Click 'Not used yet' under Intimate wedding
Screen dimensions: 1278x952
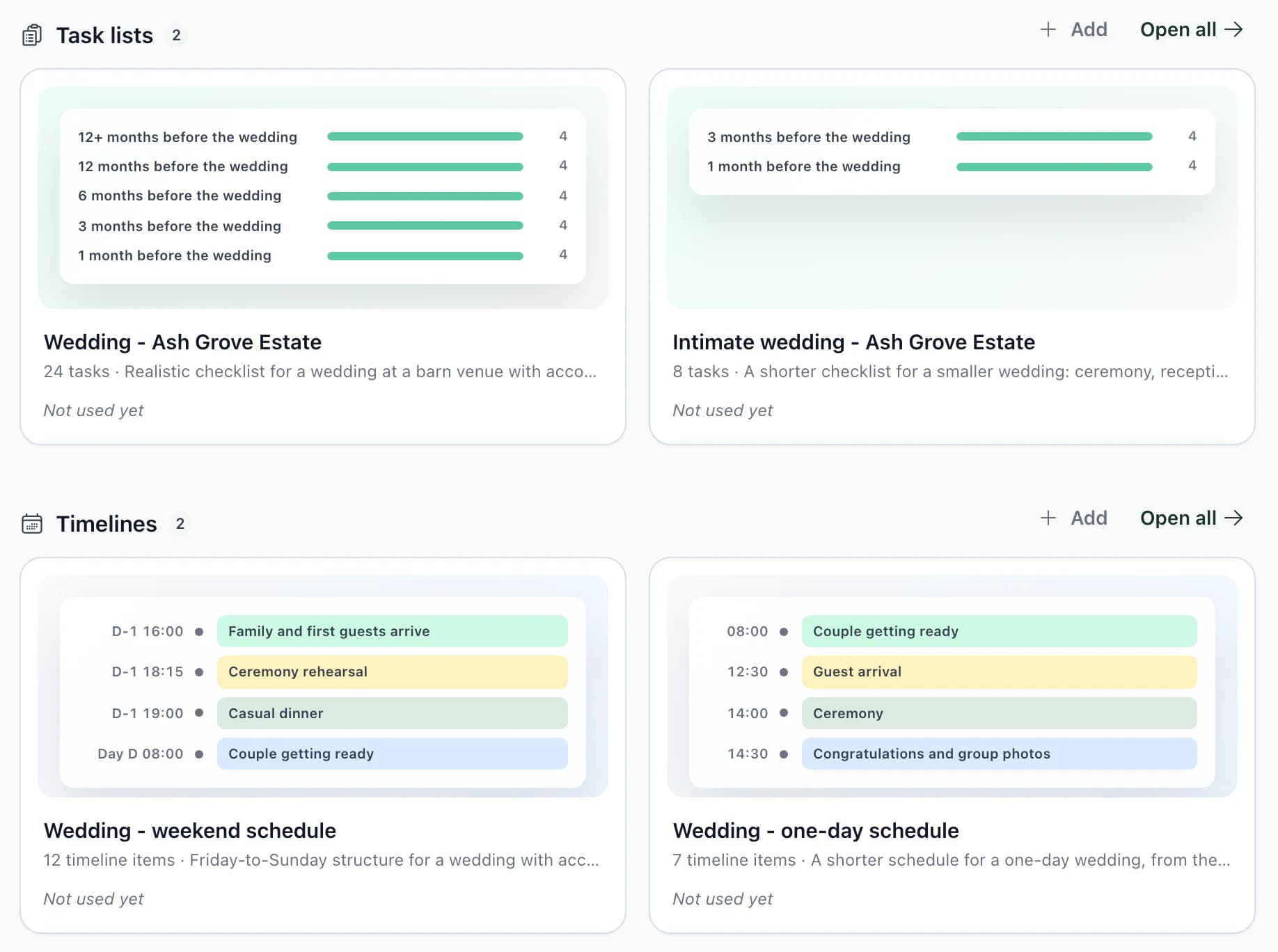723,411
